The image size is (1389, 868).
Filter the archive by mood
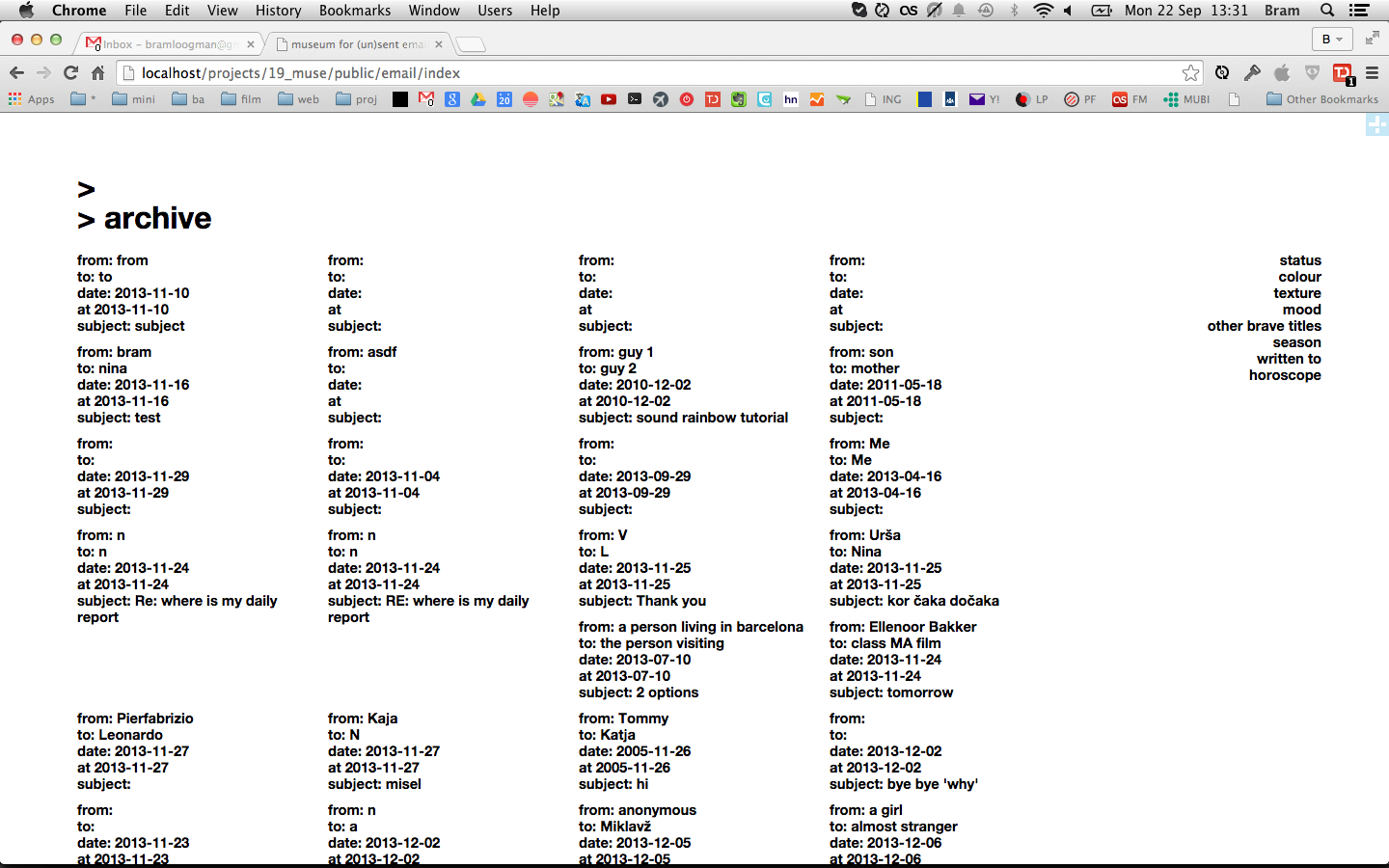(x=1301, y=310)
